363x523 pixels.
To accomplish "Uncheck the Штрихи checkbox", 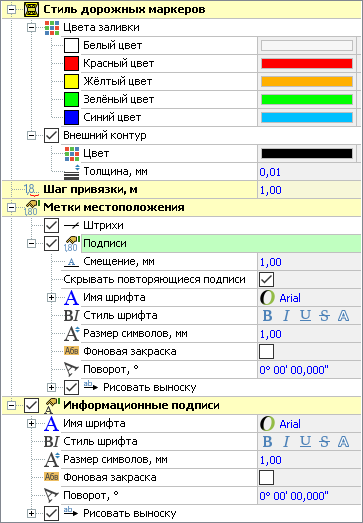I will coord(52,225).
